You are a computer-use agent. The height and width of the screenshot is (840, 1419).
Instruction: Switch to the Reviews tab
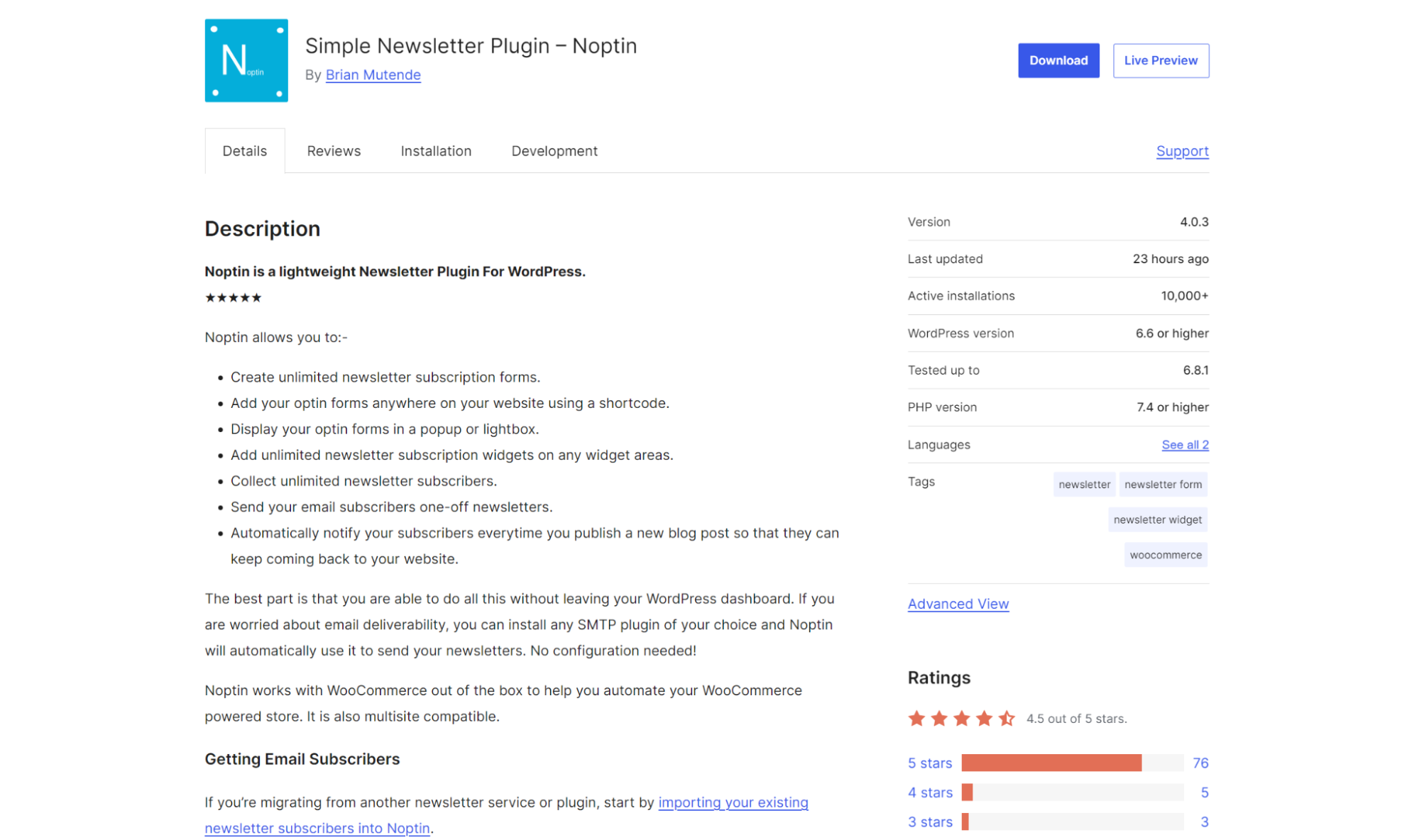pyautogui.click(x=334, y=150)
